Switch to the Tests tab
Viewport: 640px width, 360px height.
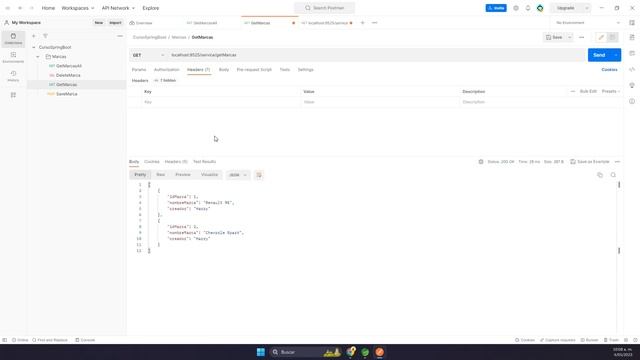tap(284, 70)
